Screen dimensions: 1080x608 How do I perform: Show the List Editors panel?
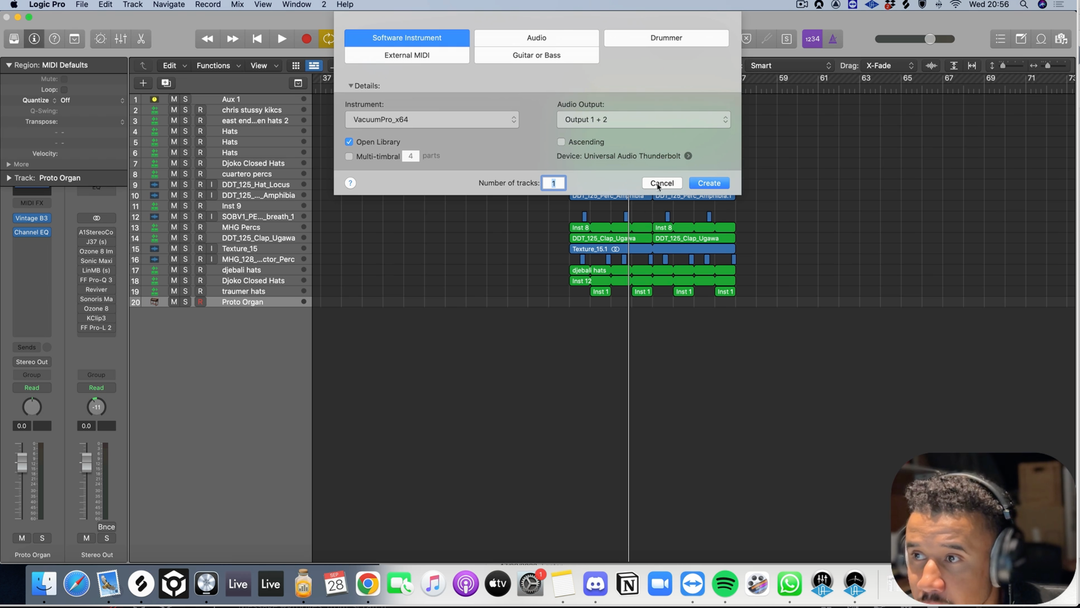[1000, 39]
